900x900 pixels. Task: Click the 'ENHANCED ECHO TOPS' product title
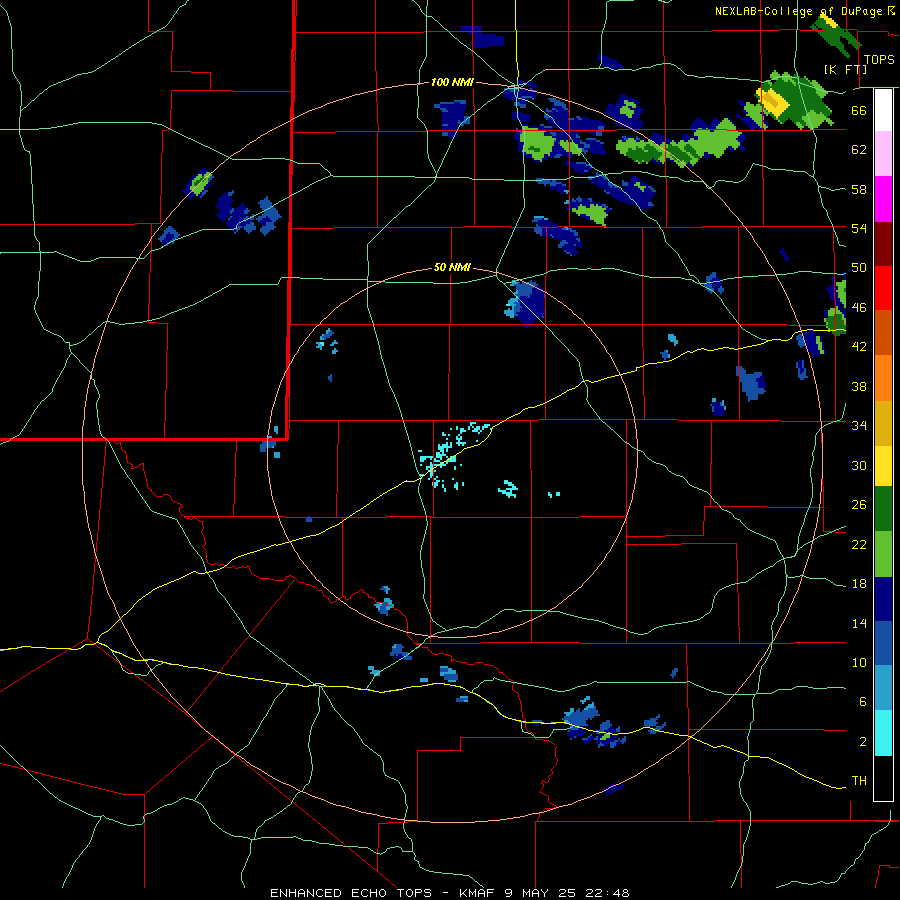[x=351, y=893]
